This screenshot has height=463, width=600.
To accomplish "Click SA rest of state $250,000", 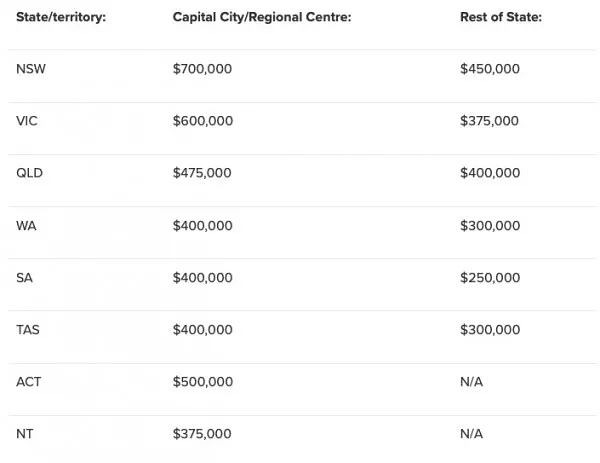I will point(490,278).
